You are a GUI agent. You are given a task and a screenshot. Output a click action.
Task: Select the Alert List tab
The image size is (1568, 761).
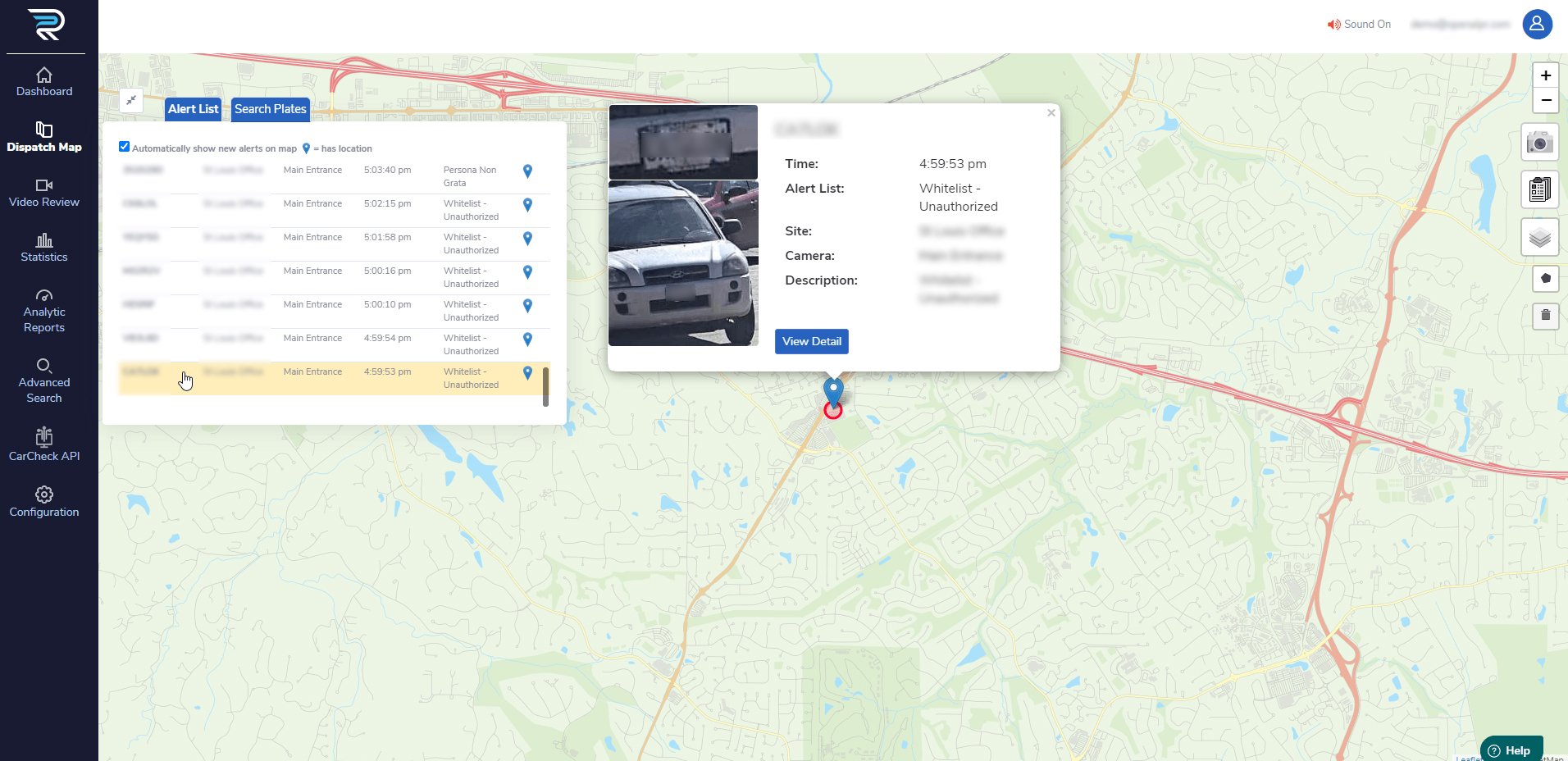pos(193,109)
